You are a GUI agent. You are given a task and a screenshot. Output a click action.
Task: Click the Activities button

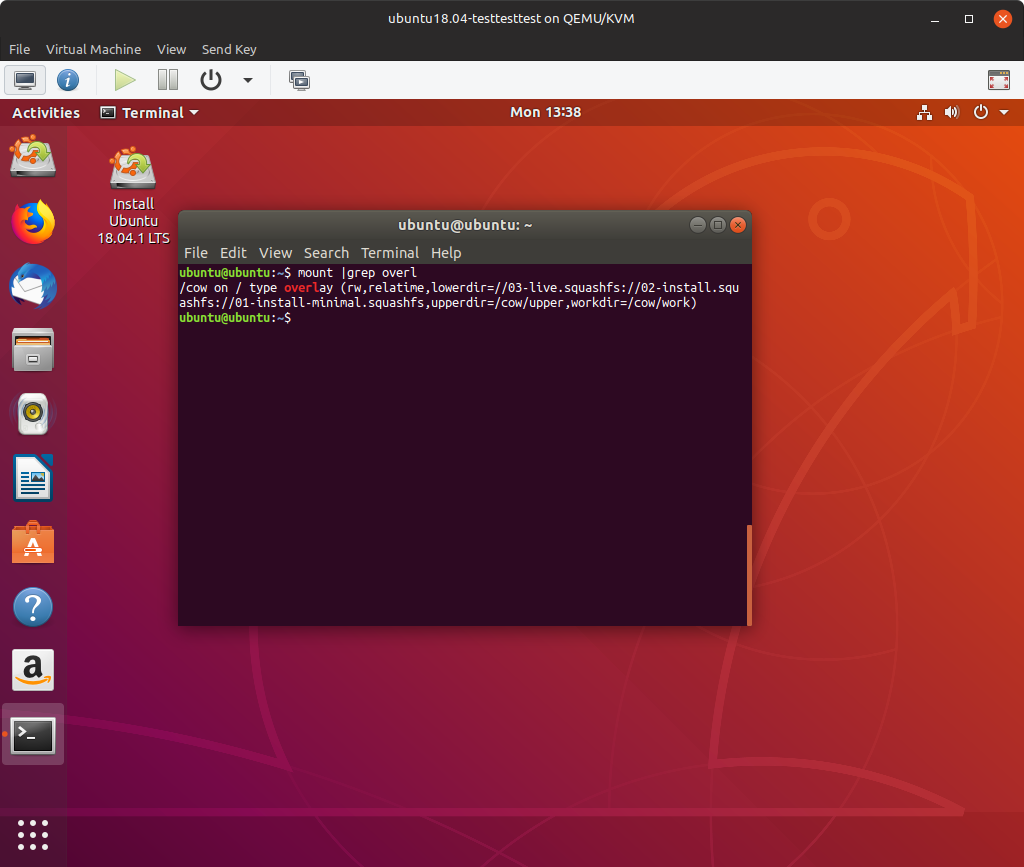46,113
